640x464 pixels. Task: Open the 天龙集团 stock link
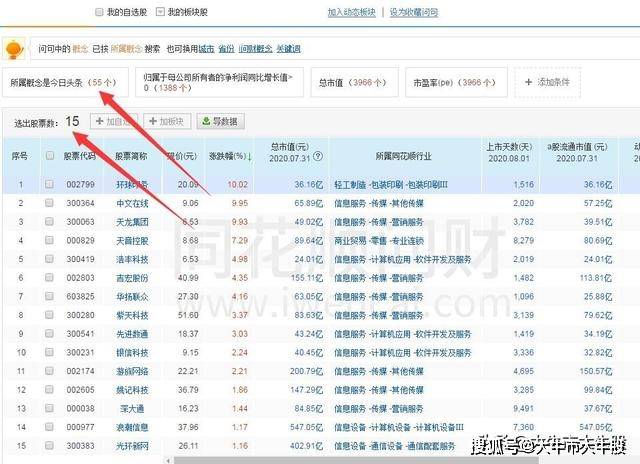(x=132, y=222)
